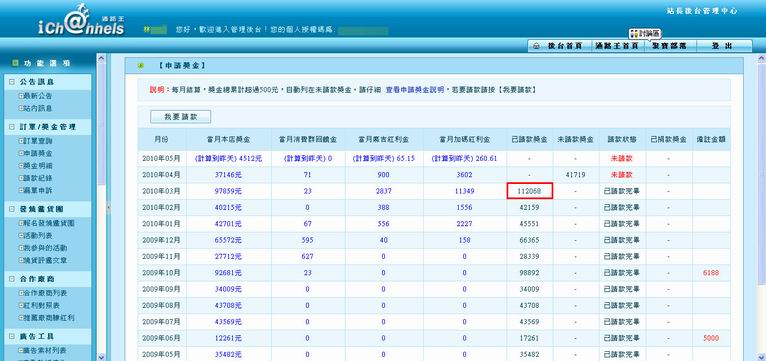The width and height of the screenshot is (766, 361).
Task: Open 報名發燒鑑貨團 in the sidebar
Action: click(x=49, y=223)
